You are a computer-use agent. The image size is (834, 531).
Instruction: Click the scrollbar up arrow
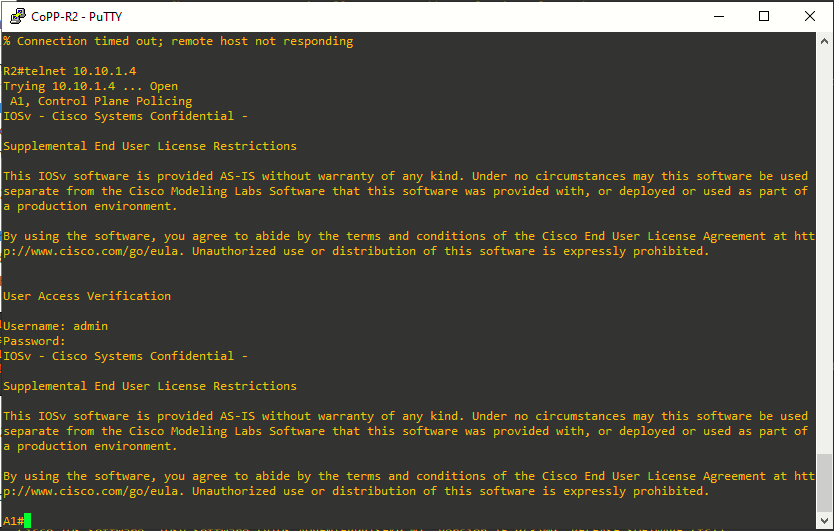tap(824, 41)
